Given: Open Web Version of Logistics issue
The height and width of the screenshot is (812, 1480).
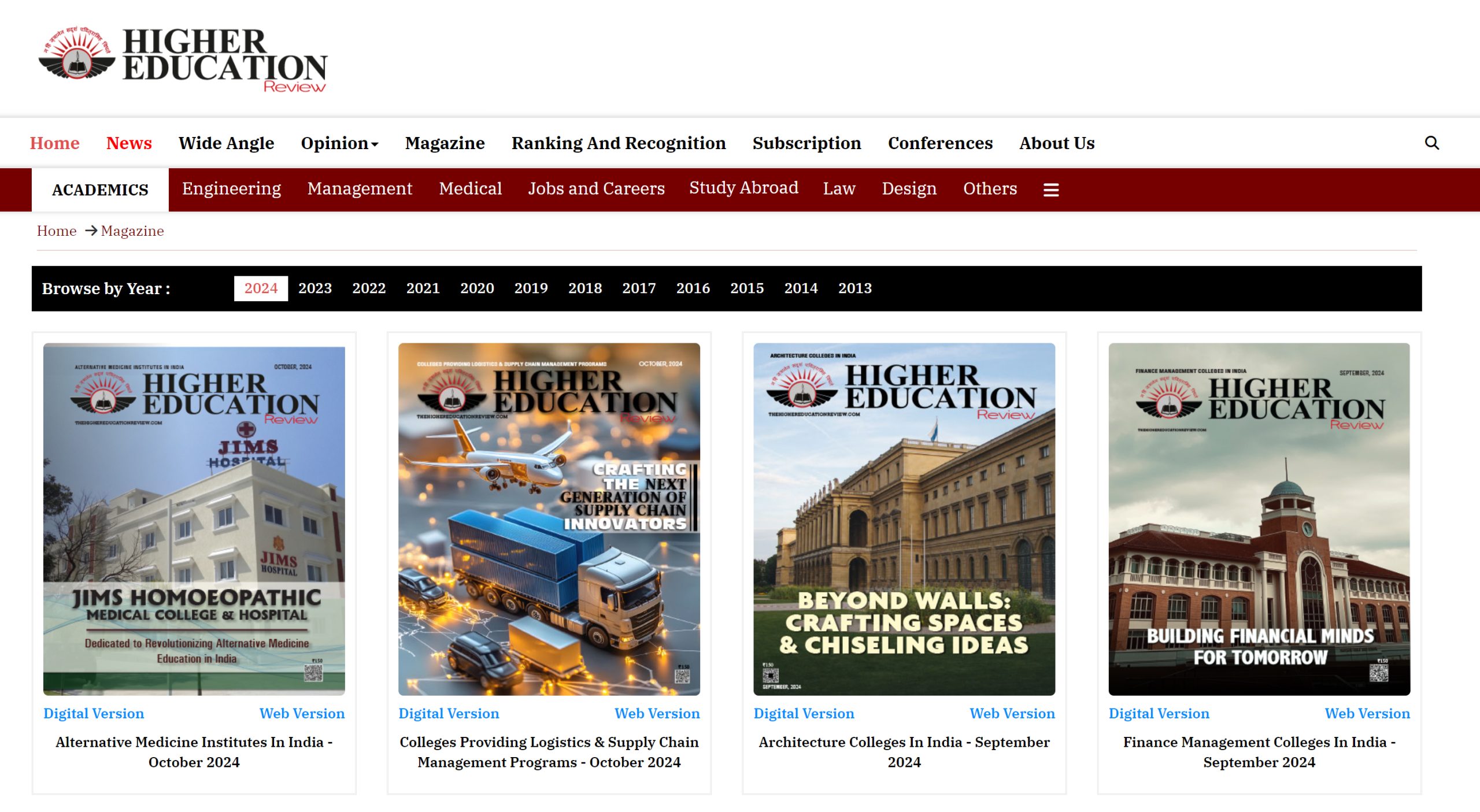Looking at the screenshot, I should tap(657, 714).
